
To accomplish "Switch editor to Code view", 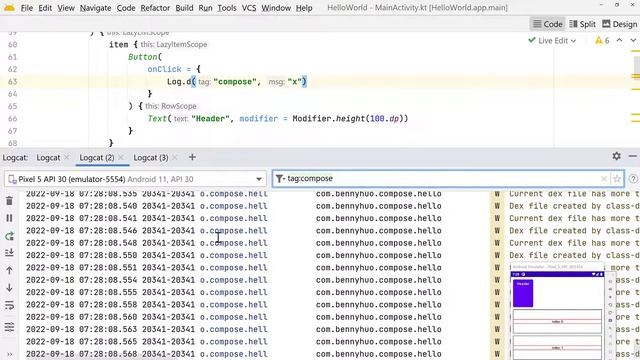I will (547, 24).
